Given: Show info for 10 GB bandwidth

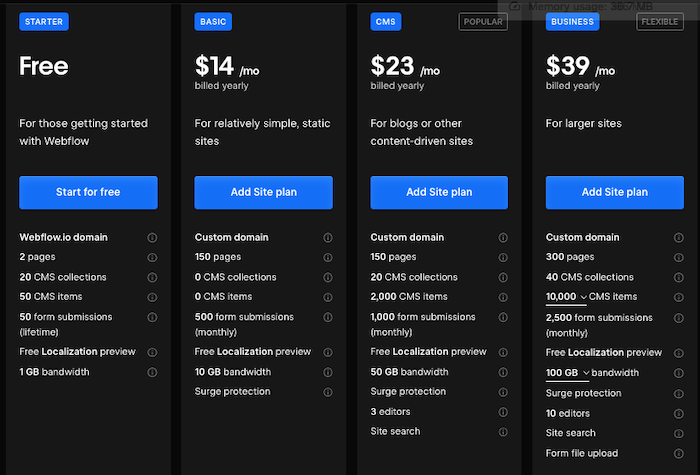Looking at the screenshot, I should click(328, 372).
